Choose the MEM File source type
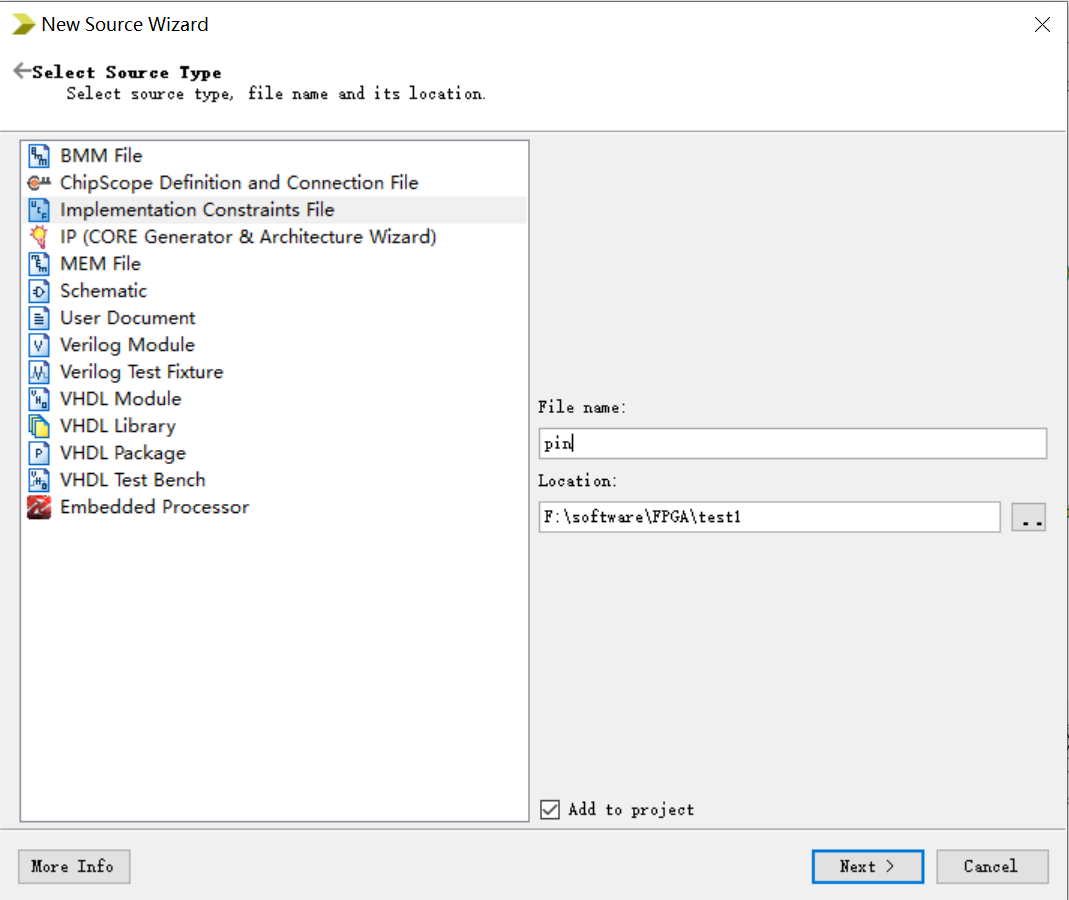 (x=99, y=263)
